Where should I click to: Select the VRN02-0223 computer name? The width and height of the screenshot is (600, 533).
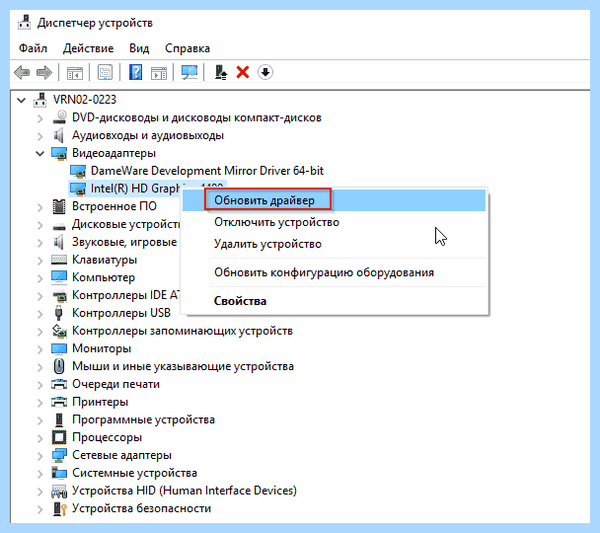tap(85, 99)
